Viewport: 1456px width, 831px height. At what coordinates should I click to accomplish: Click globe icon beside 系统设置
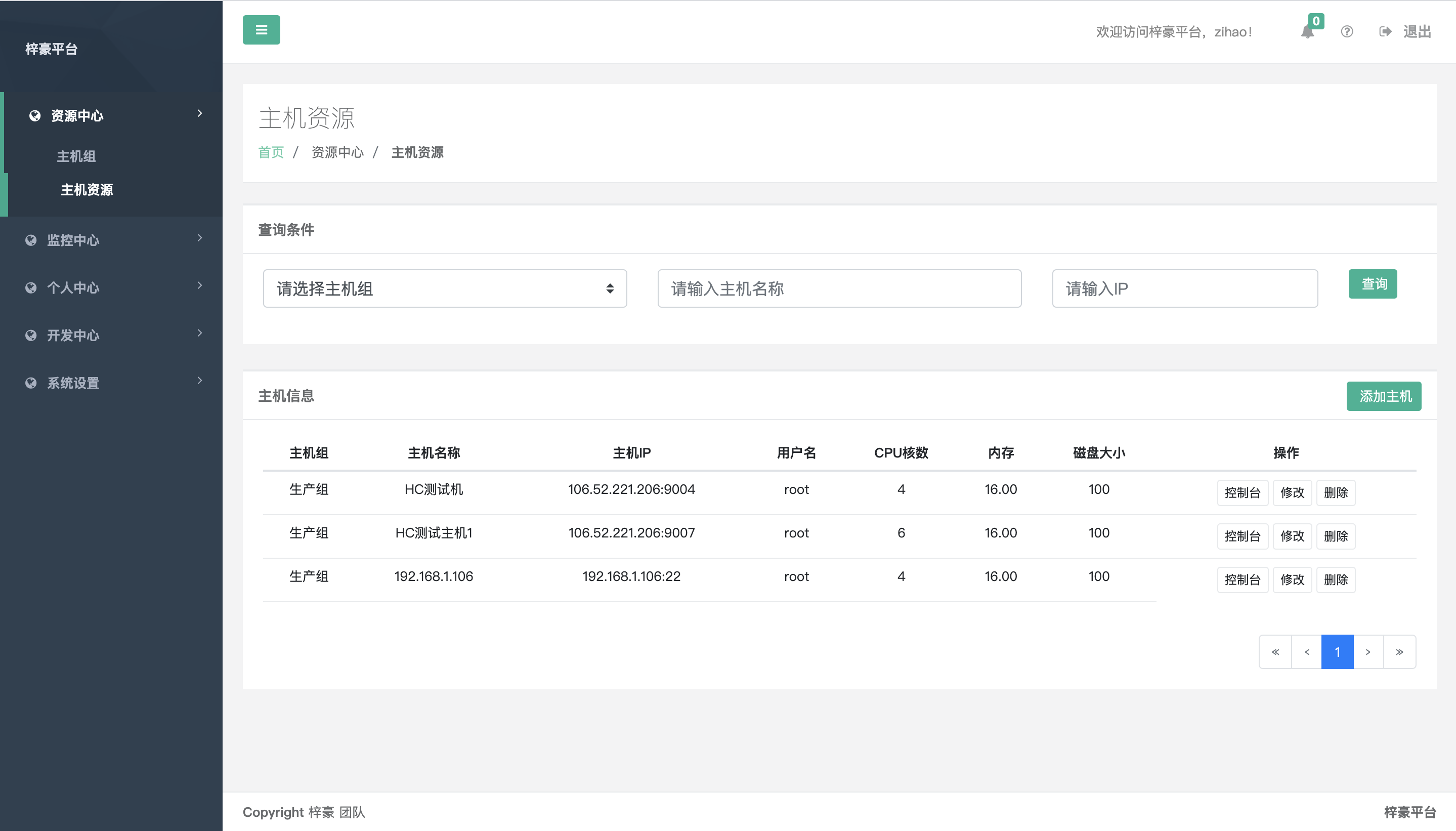coord(31,383)
